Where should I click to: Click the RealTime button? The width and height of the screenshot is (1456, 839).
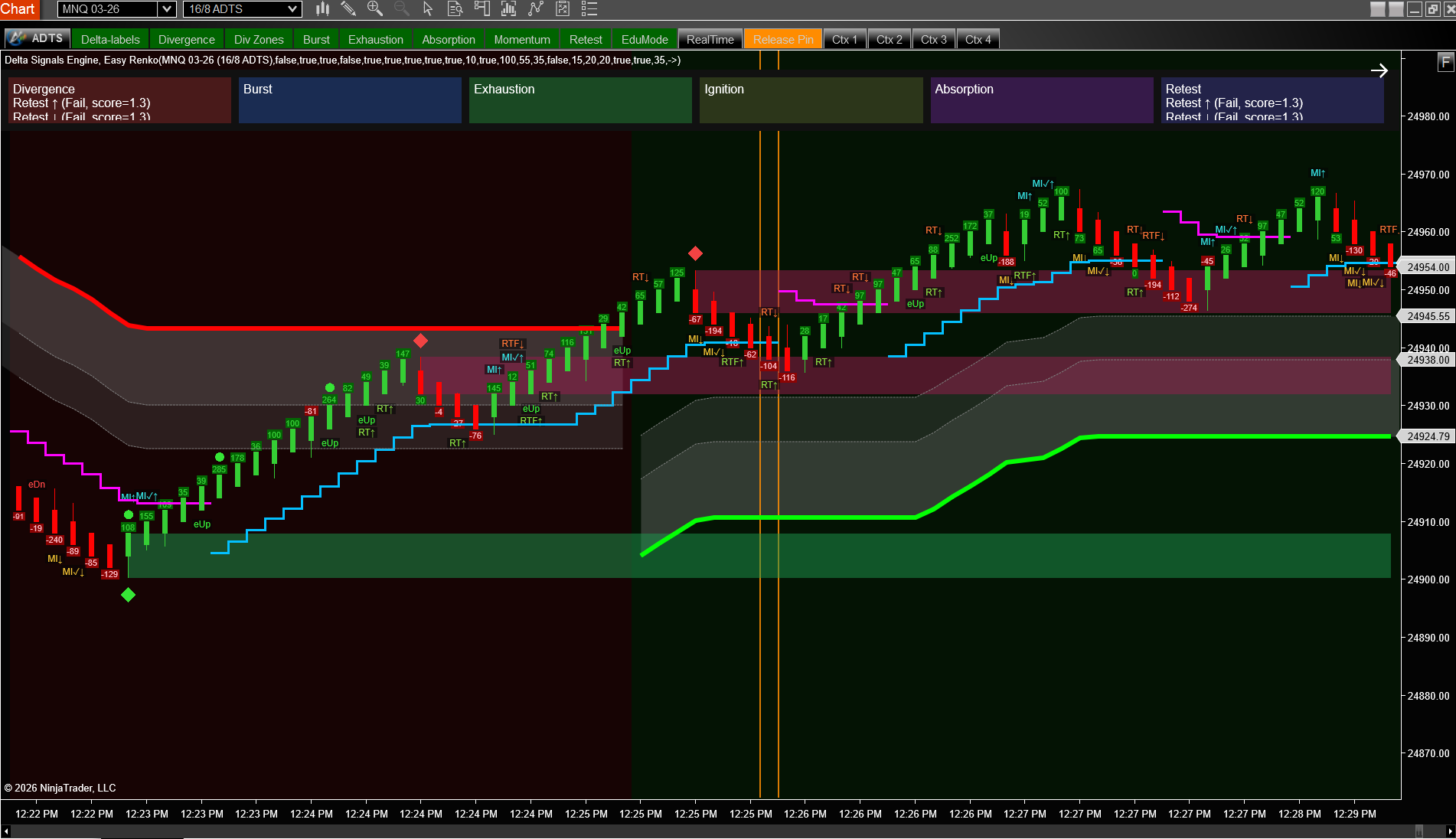[710, 38]
